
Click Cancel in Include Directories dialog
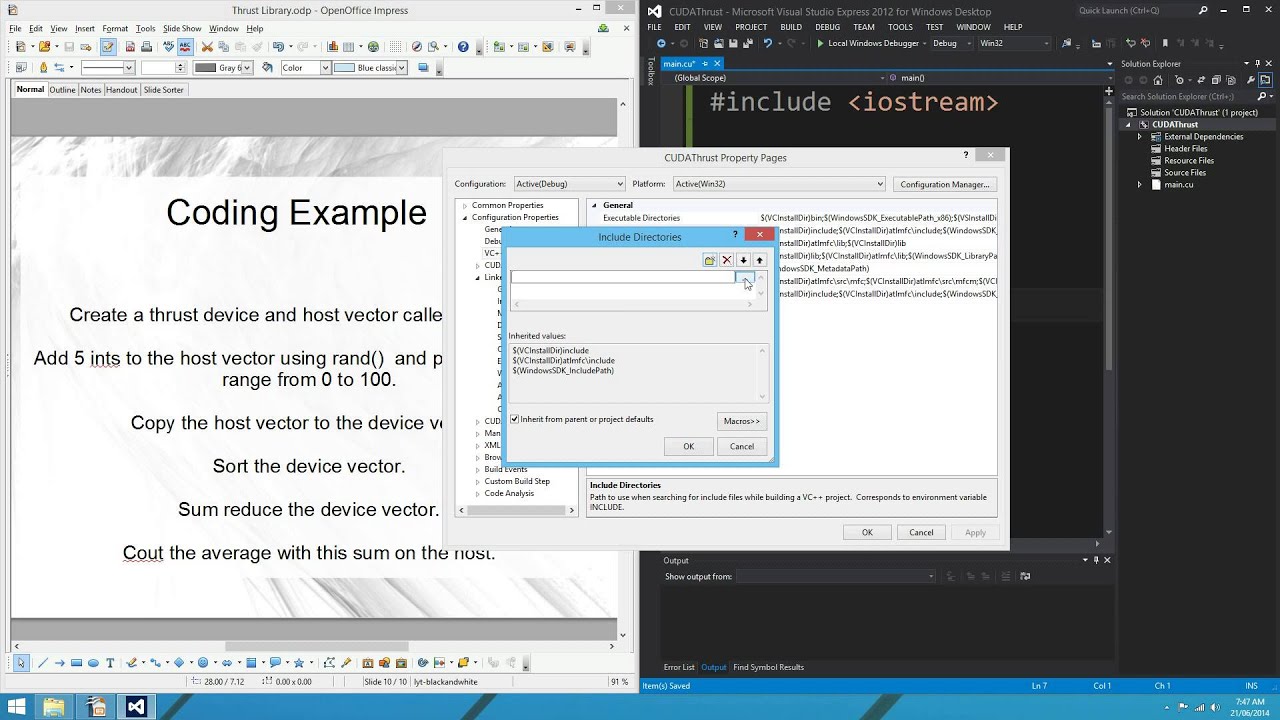[742, 447]
